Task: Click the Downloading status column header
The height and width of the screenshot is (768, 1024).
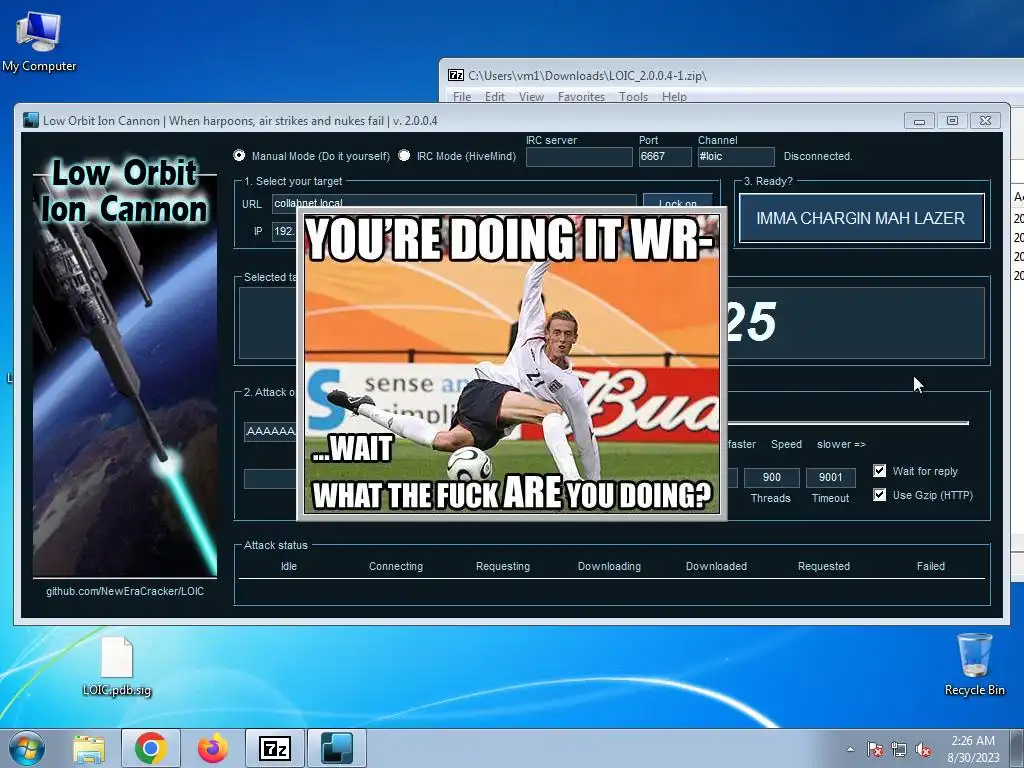Action: (x=609, y=566)
